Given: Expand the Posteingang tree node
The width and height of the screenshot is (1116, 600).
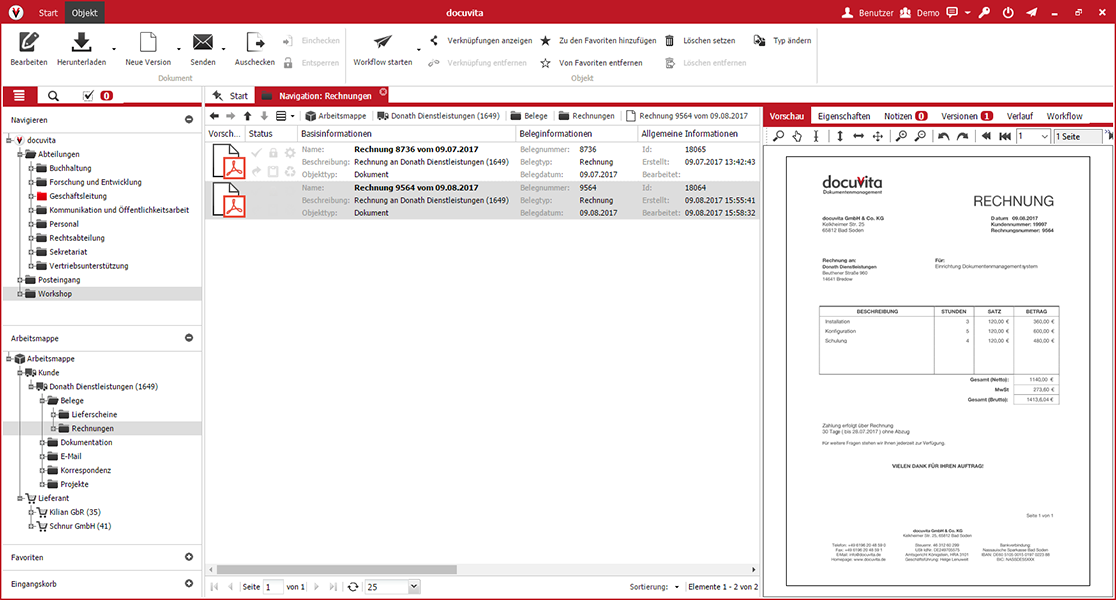Looking at the screenshot, I should [20, 280].
